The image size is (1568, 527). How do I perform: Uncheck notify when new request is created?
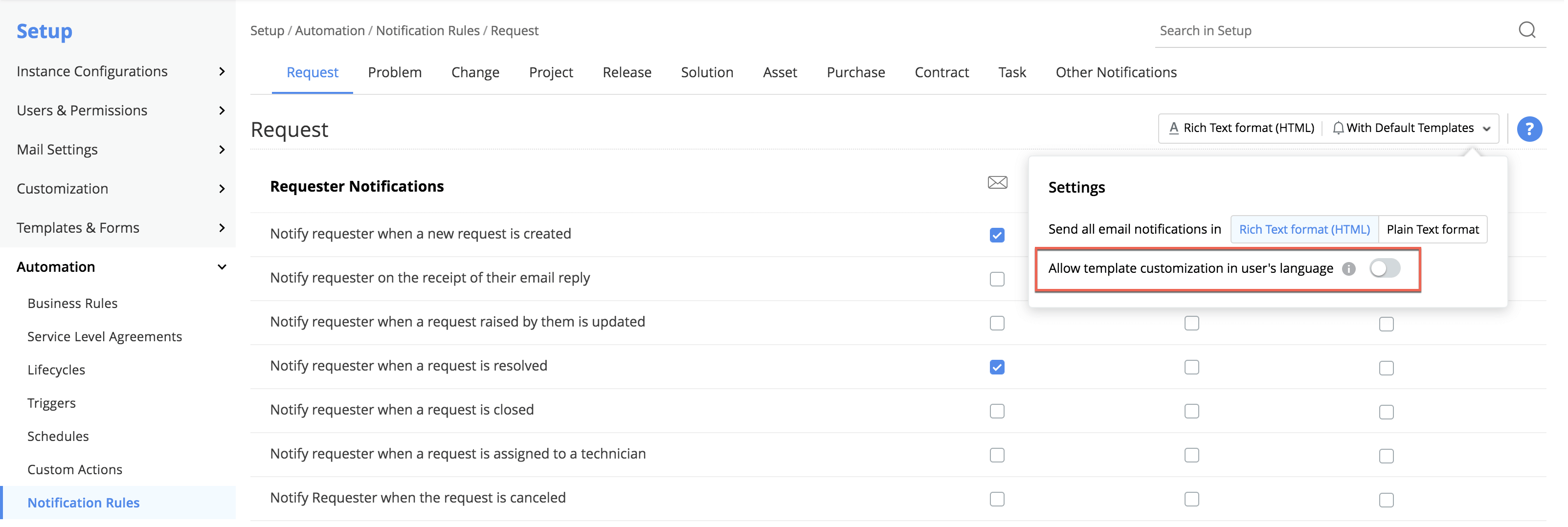point(997,235)
